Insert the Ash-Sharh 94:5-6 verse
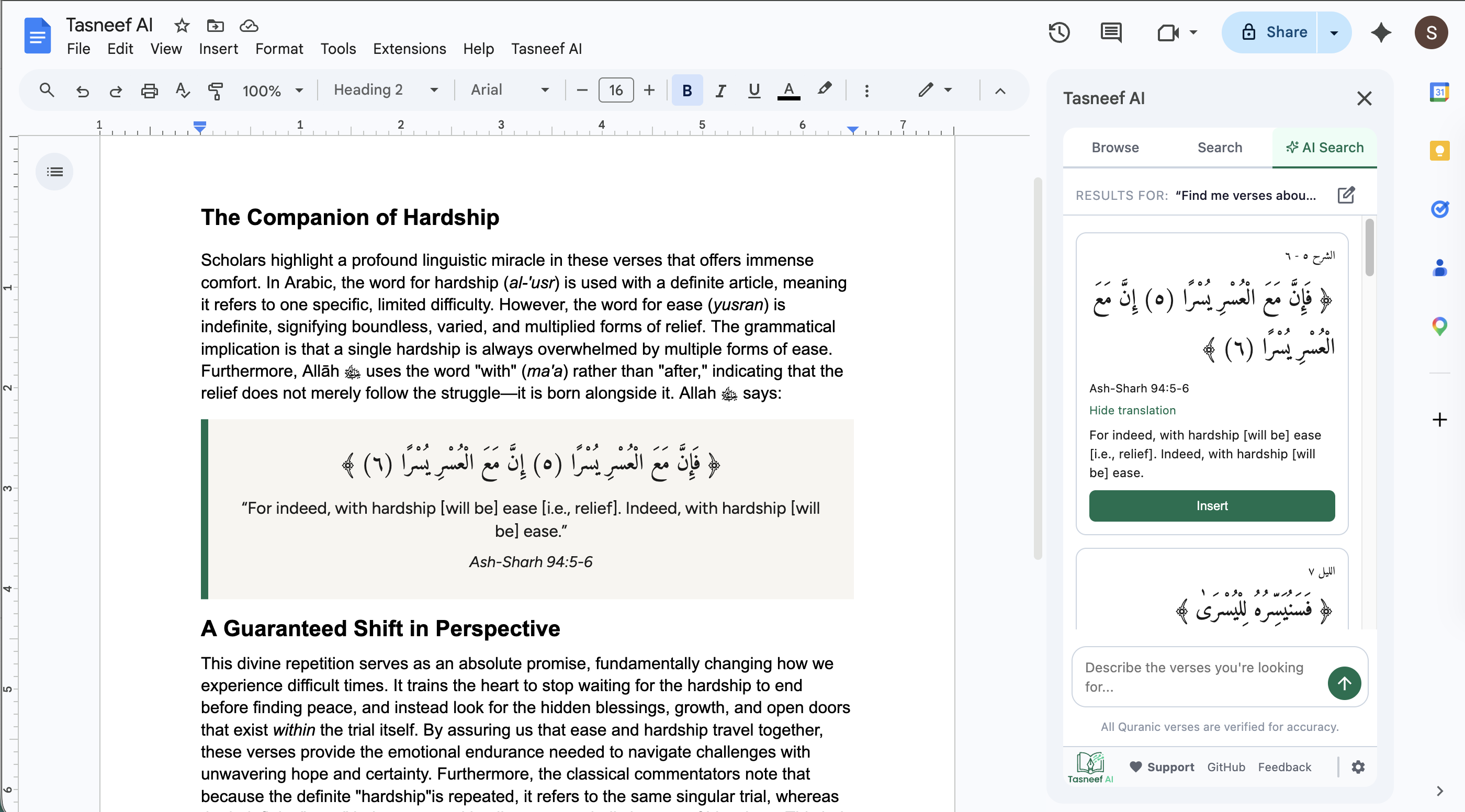 pyautogui.click(x=1211, y=505)
